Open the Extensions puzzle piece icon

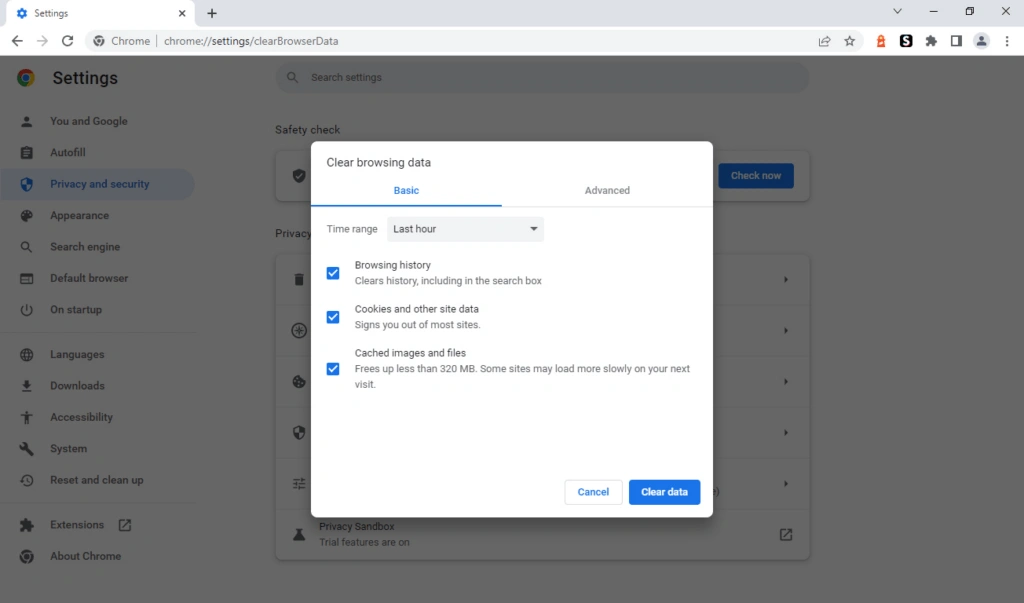[x=931, y=41]
